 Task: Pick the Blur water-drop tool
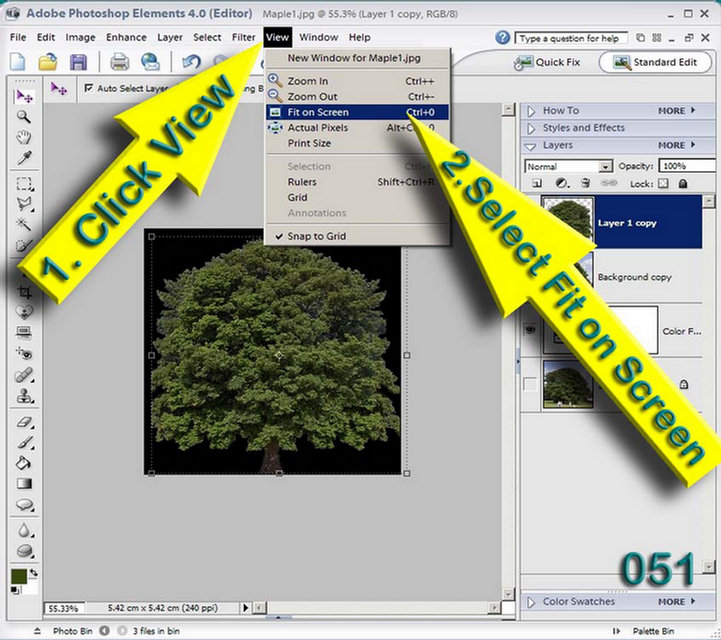pos(24,530)
